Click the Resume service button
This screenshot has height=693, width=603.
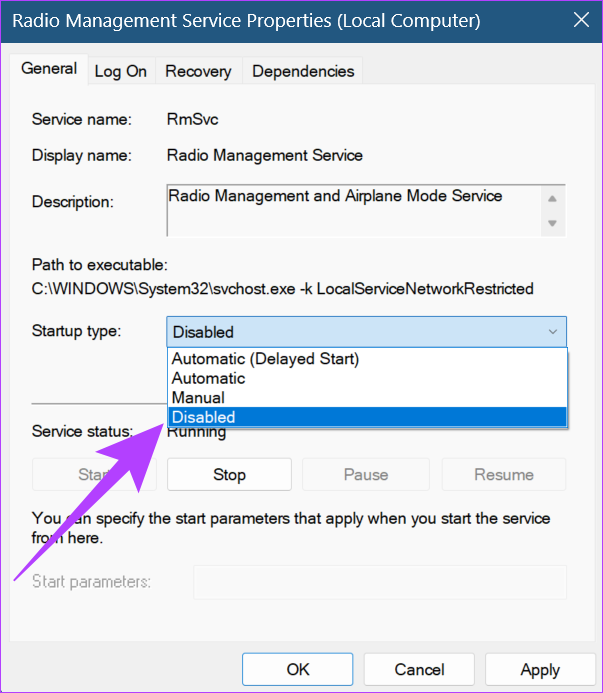504,475
